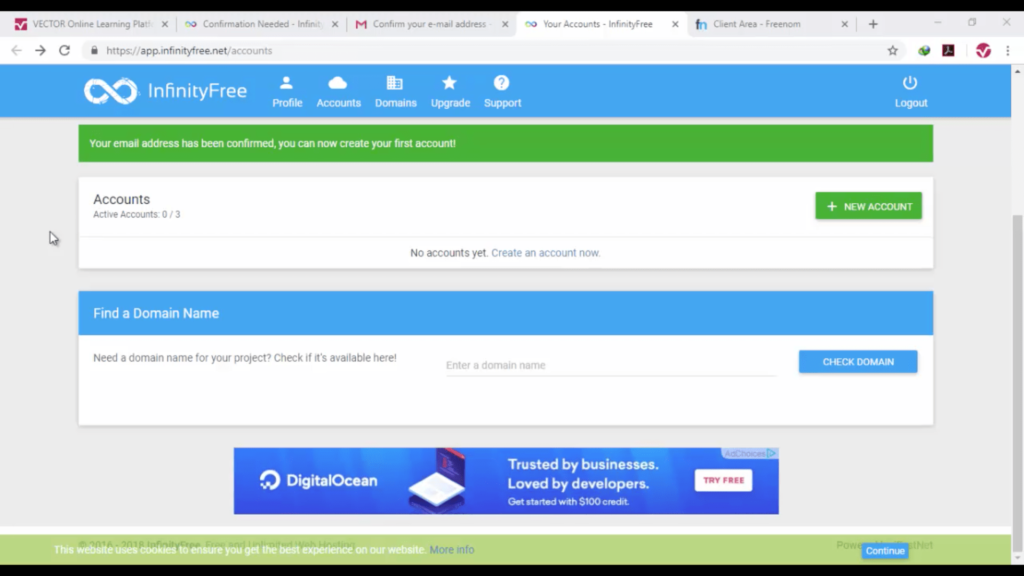The height and width of the screenshot is (576, 1024).
Task: Click 'Active Accounts: 0 / 3' text
Action: (x=136, y=214)
